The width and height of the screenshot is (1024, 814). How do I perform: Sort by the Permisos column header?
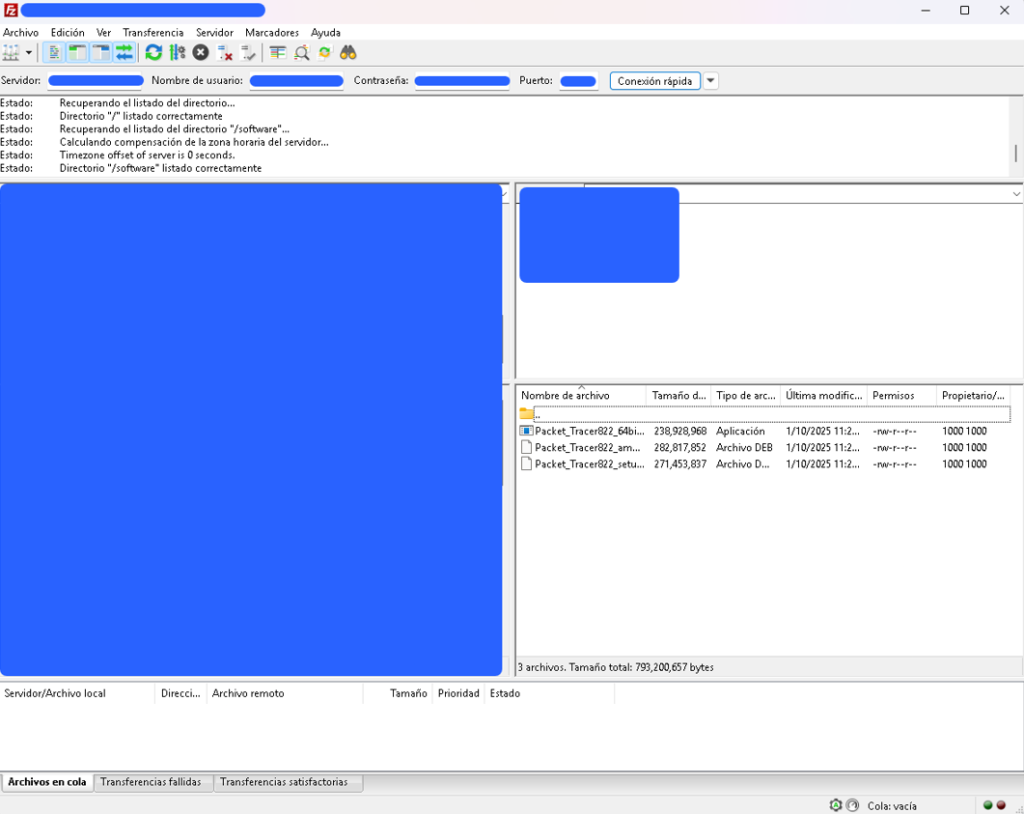point(893,396)
